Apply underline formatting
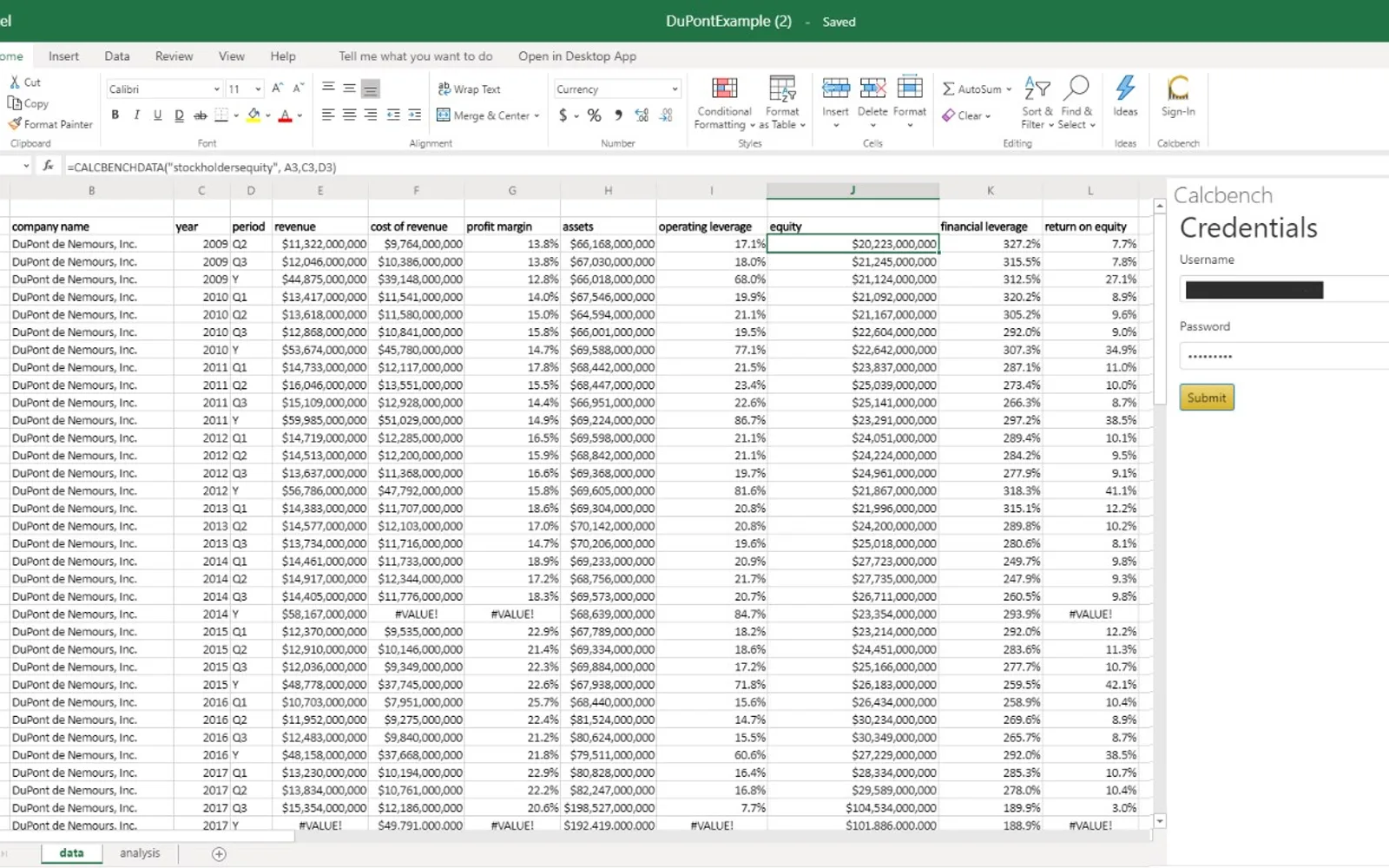The width and height of the screenshot is (1389, 868). 157,115
